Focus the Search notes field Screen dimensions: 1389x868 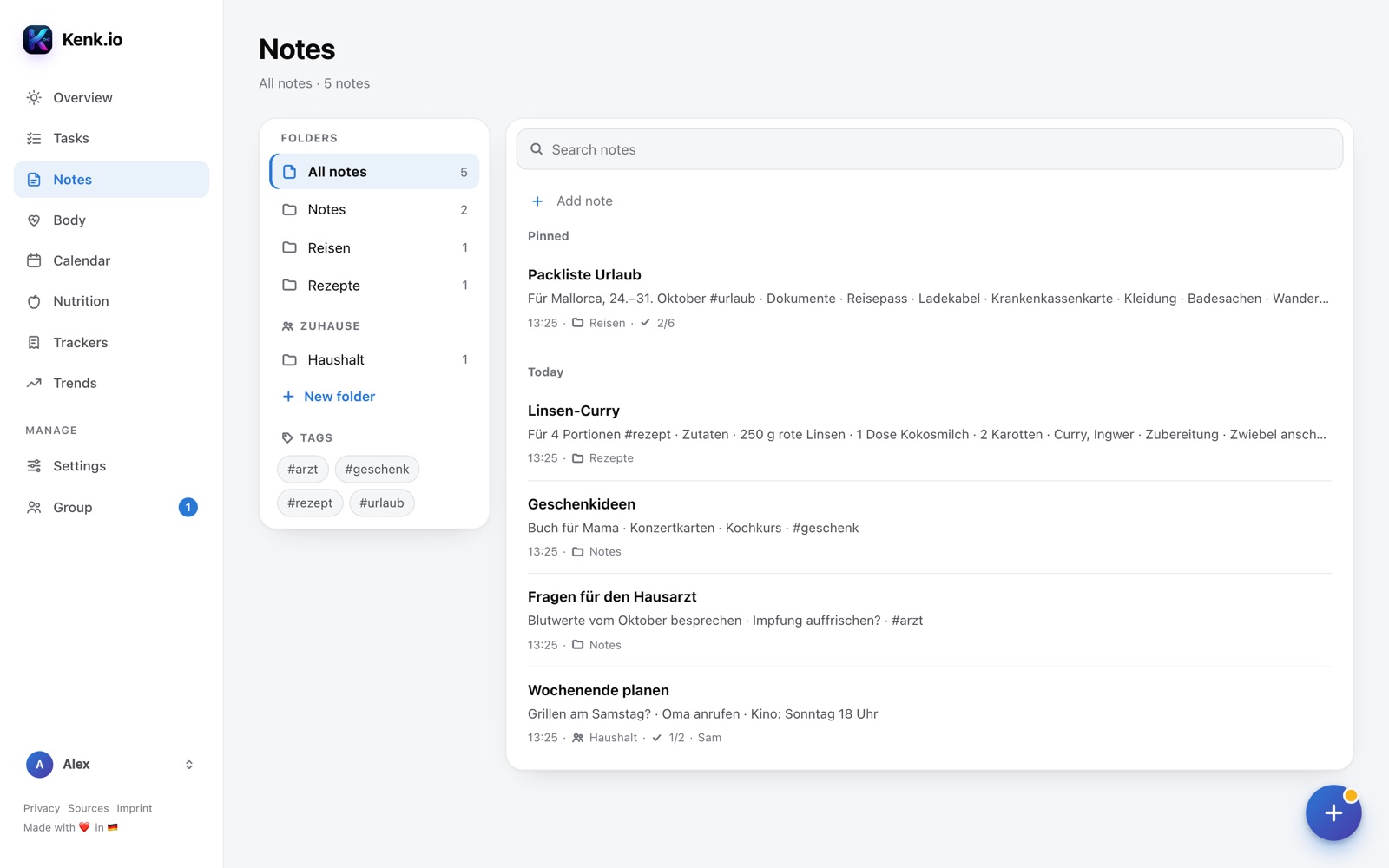point(930,149)
